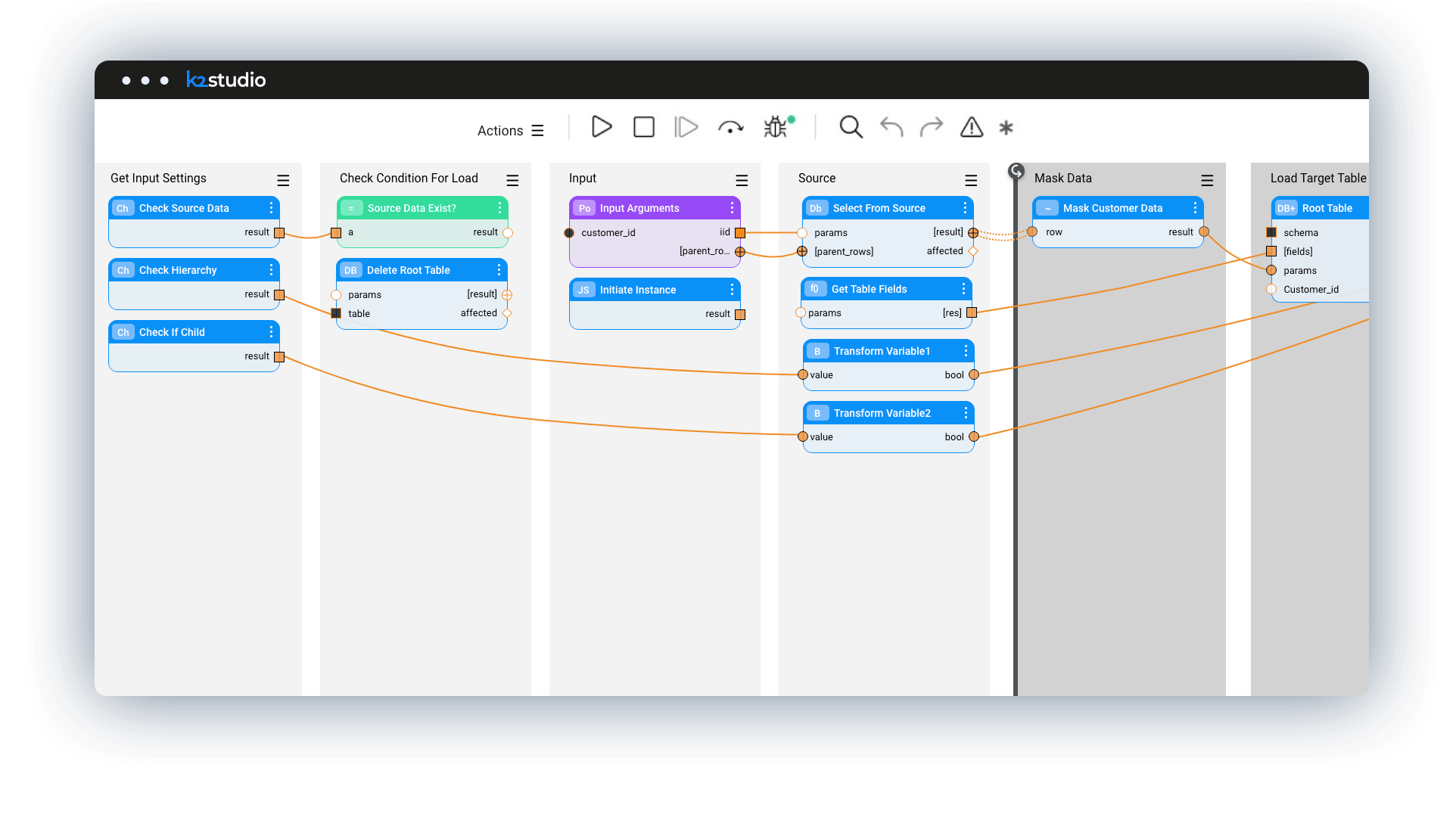Undo the last change with the undo arrow

pos(891,127)
